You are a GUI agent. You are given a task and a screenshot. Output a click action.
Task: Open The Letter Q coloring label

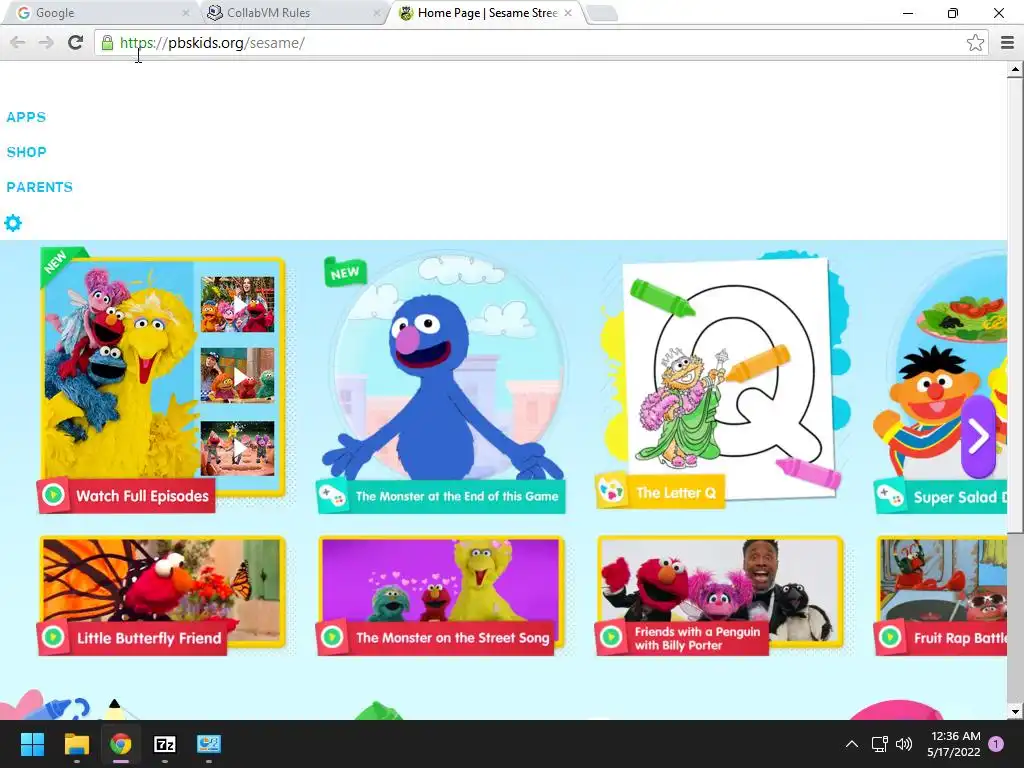click(x=676, y=492)
